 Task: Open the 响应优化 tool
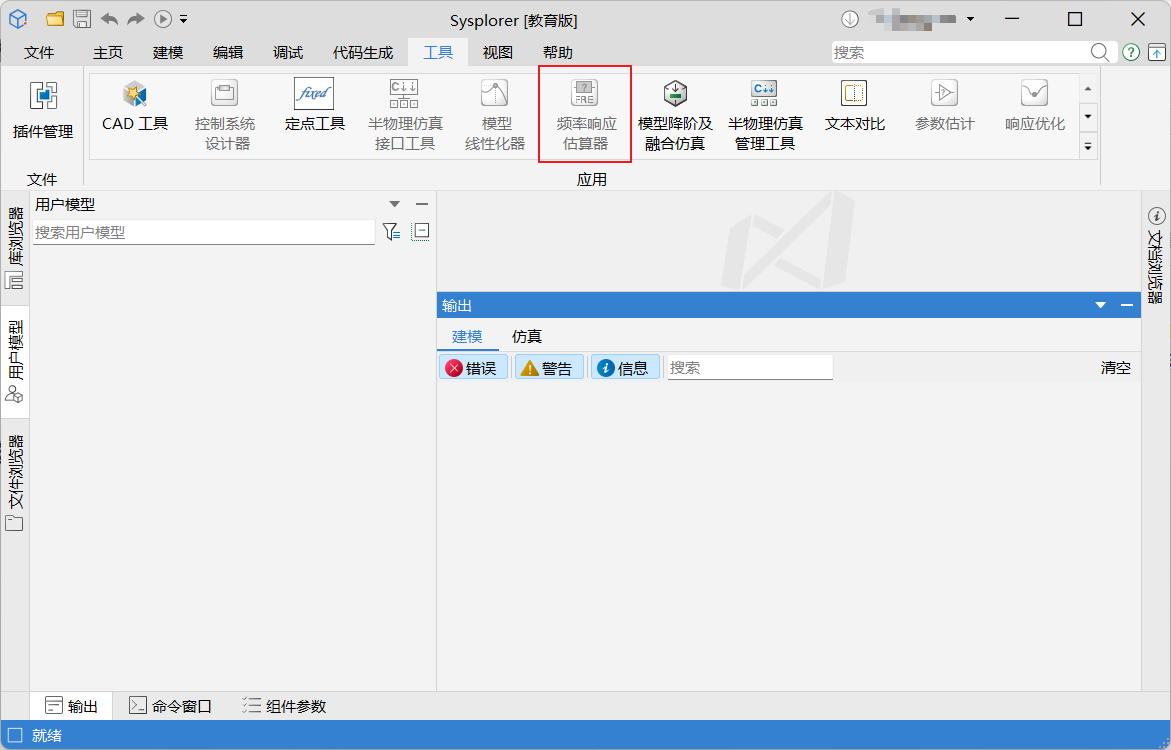pyautogui.click(x=1034, y=107)
